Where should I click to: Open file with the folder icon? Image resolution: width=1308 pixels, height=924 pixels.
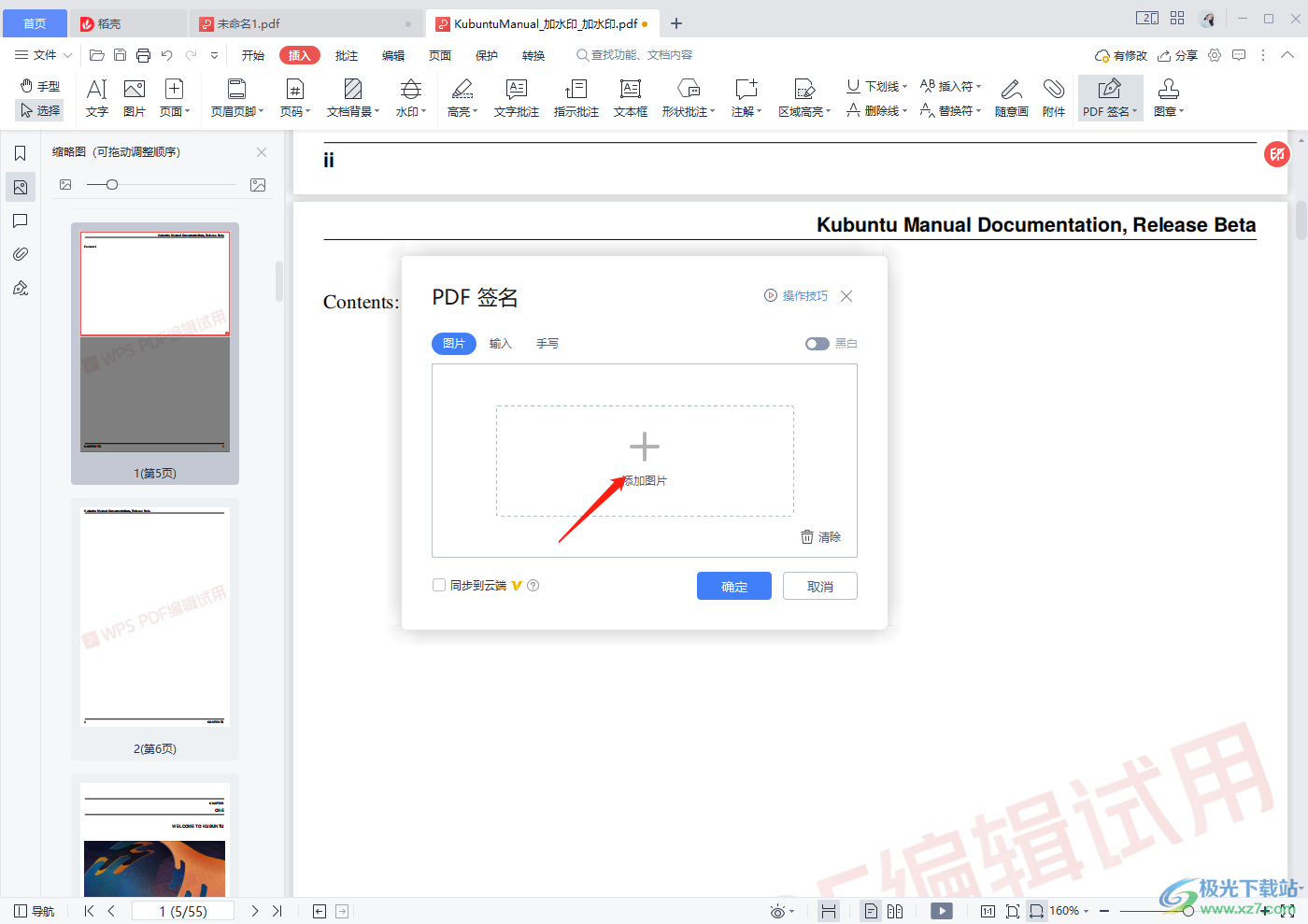click(x=96, y=55)
